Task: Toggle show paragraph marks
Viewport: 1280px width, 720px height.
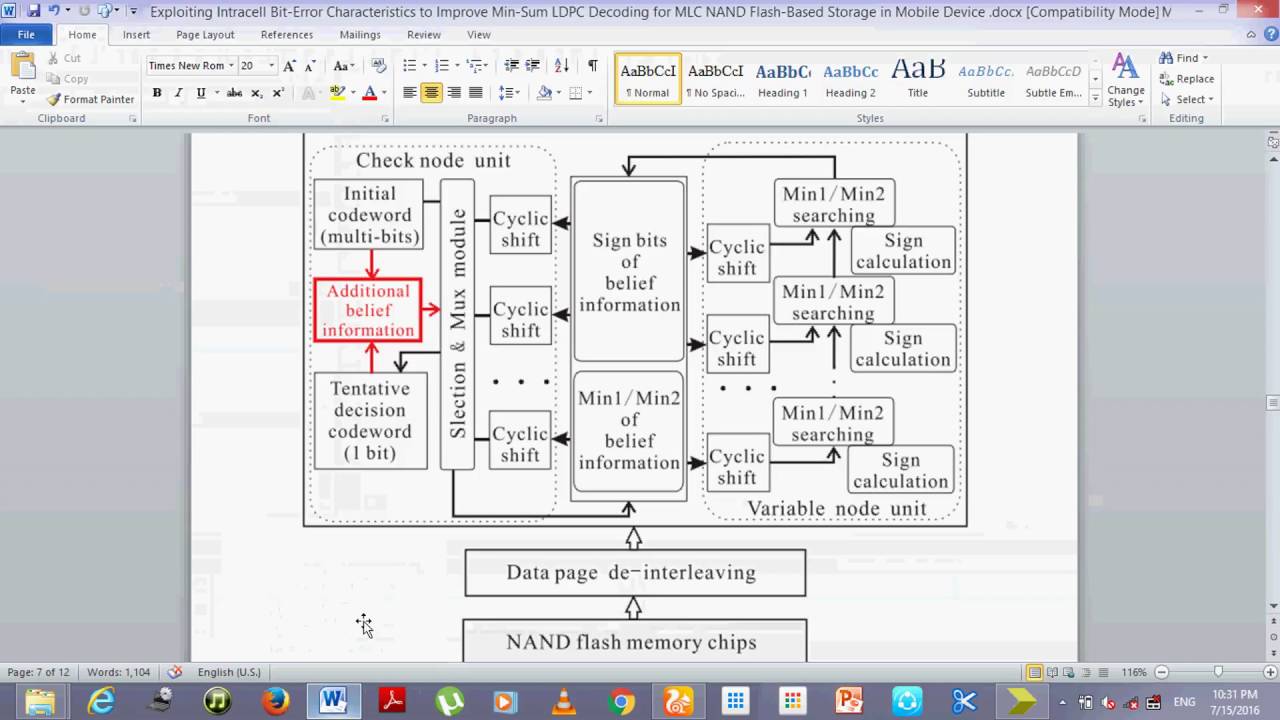Action: tap(593, 66)
